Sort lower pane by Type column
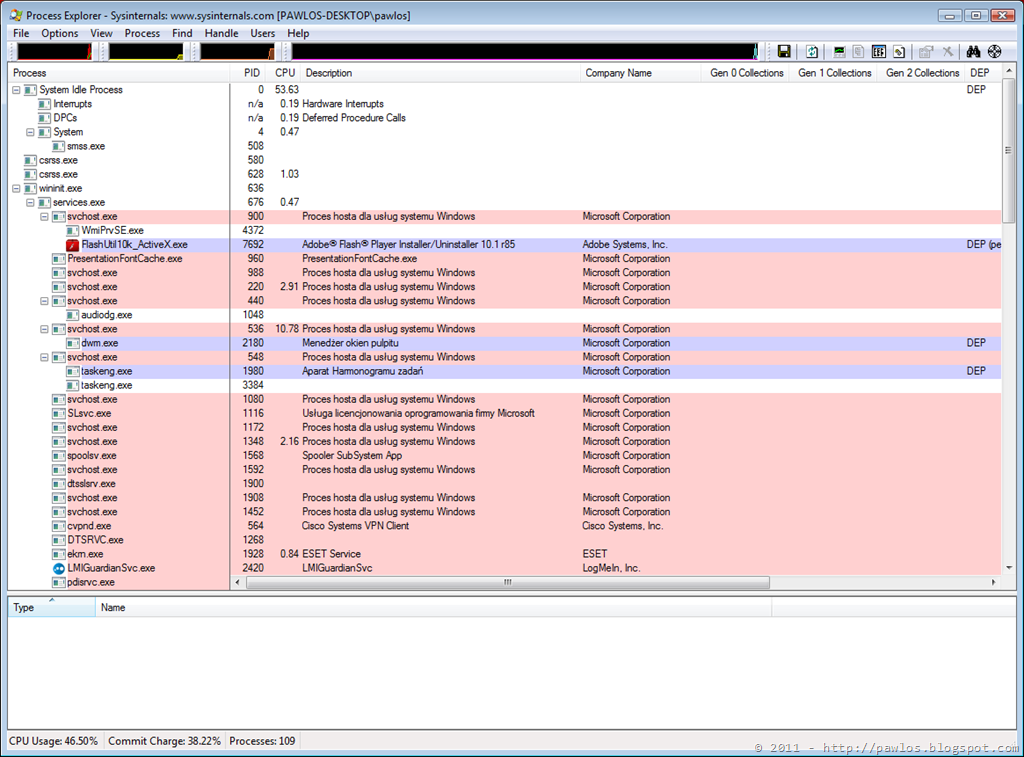 [52, 607]
